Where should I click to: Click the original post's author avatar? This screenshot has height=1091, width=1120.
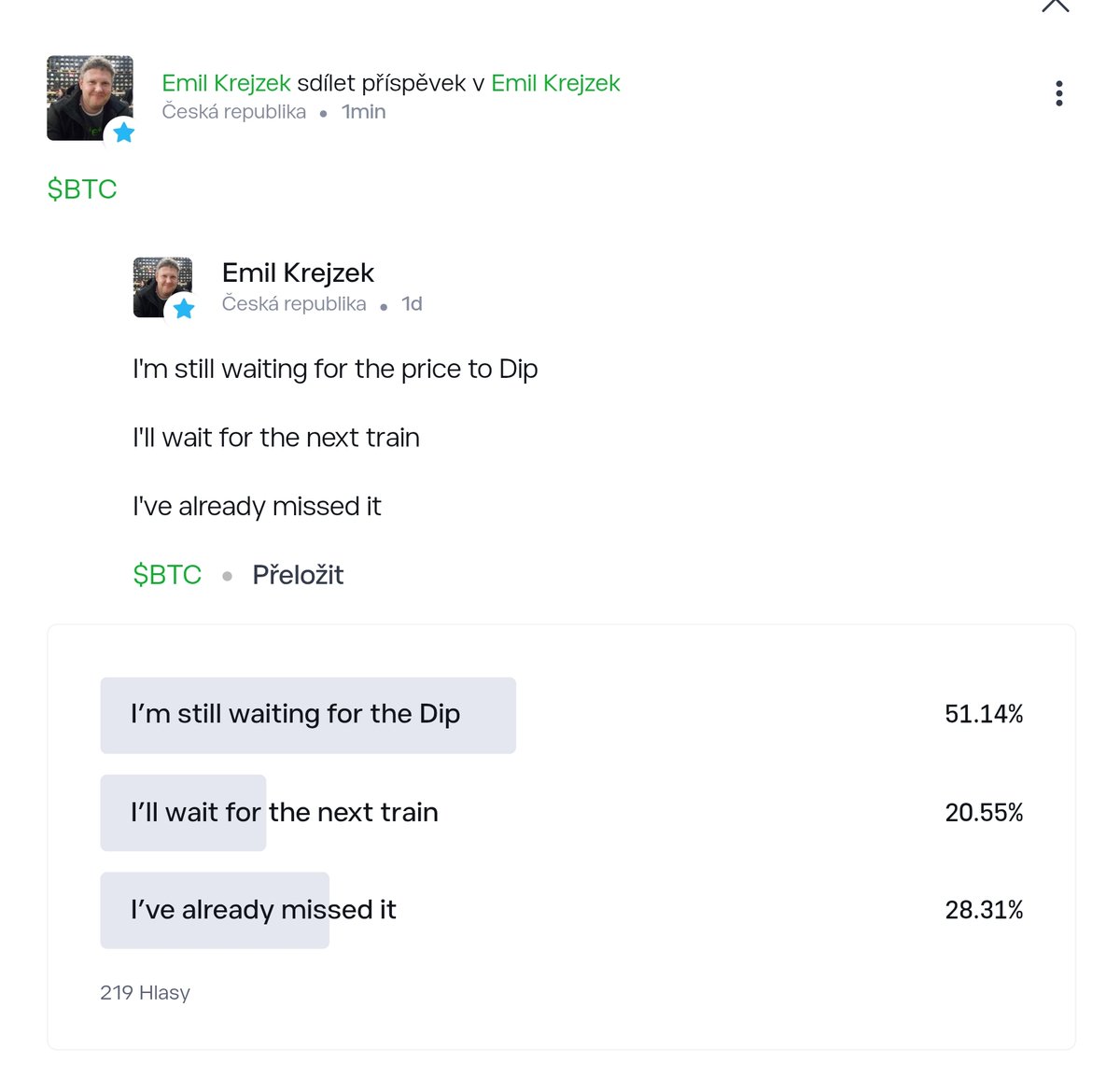click(161, 286)
